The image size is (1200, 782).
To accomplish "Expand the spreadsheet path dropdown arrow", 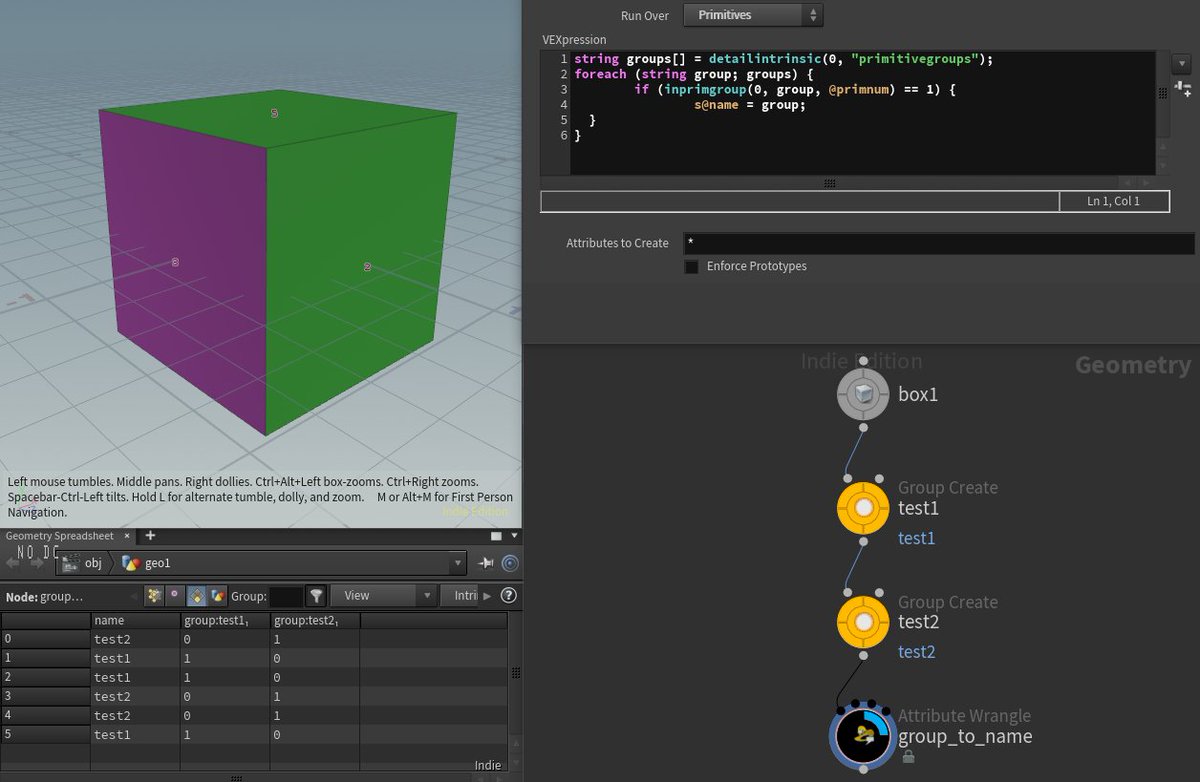I will click(457, 563).
